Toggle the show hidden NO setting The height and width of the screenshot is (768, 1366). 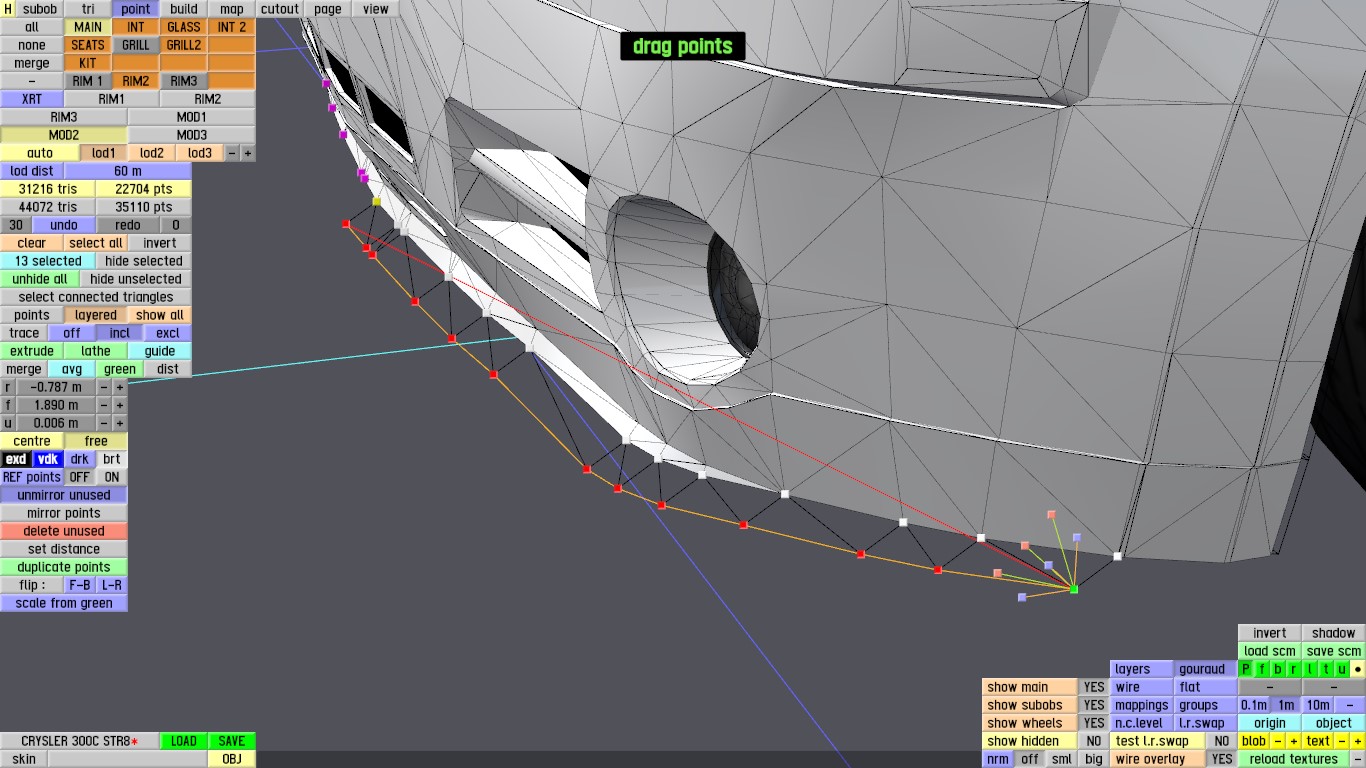[x=1095, y=741]
